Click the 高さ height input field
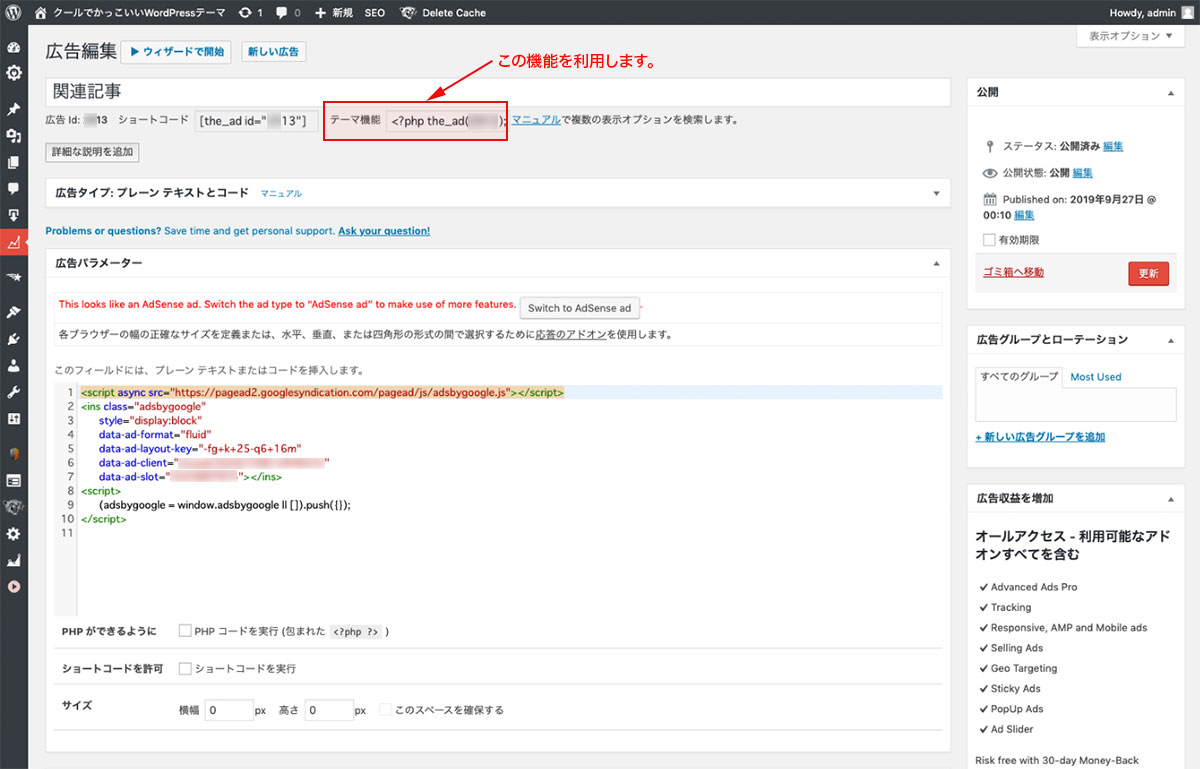The height and width of the screenshot is (769, 1200). click(328, 710)
